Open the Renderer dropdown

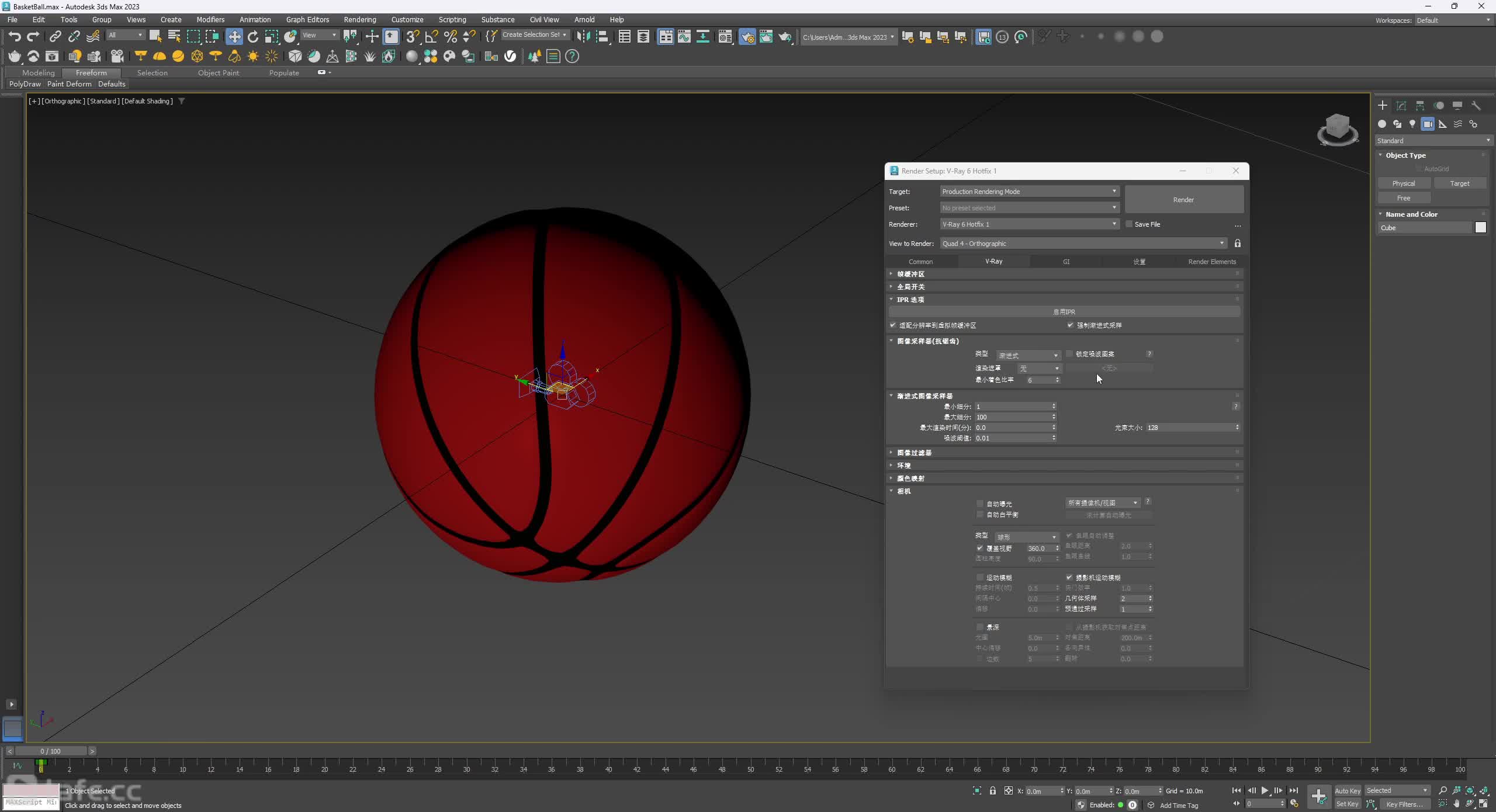[1029, 224]
